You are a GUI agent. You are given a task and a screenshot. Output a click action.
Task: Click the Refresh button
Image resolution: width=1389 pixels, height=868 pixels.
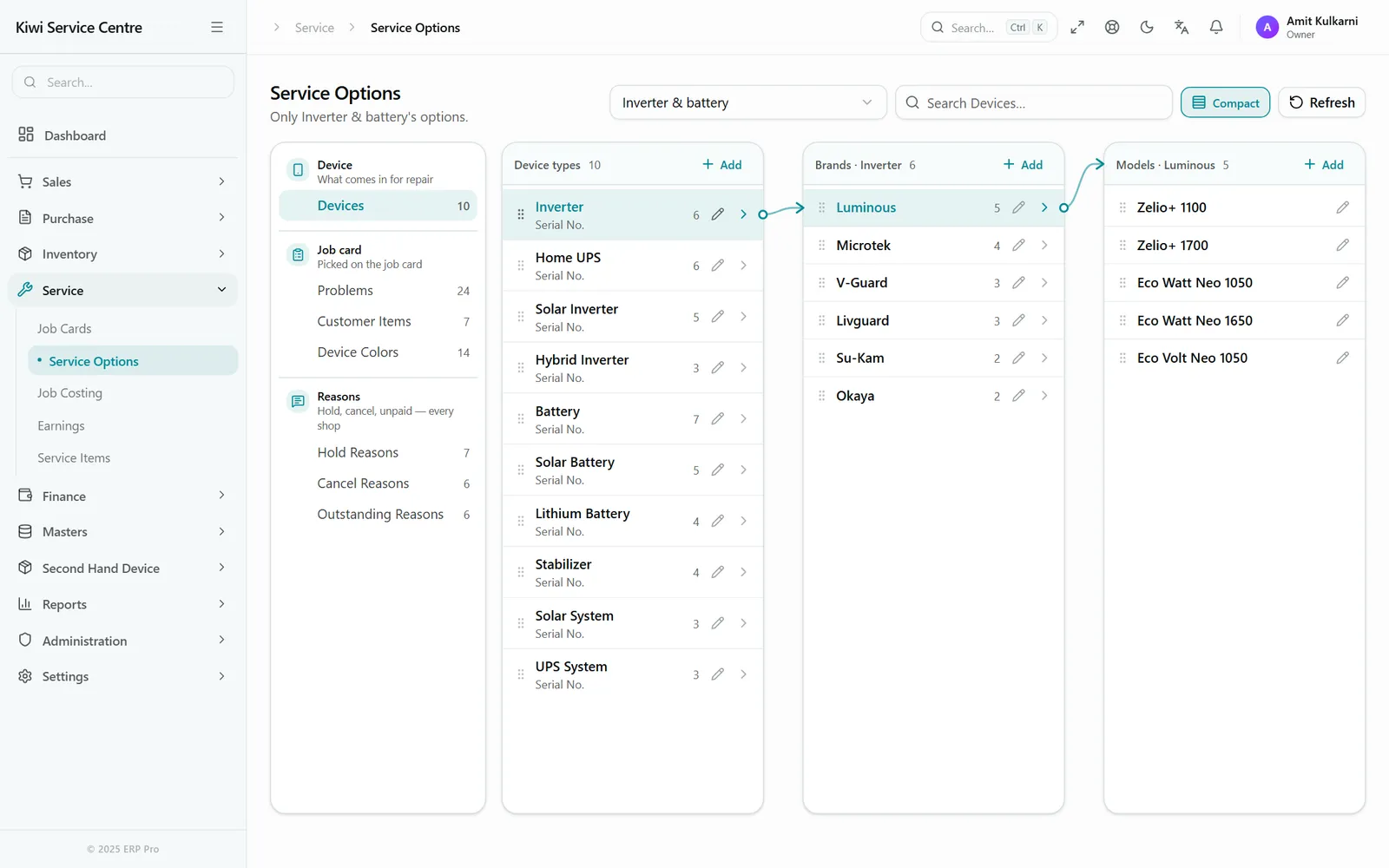tap(1322, 102)
